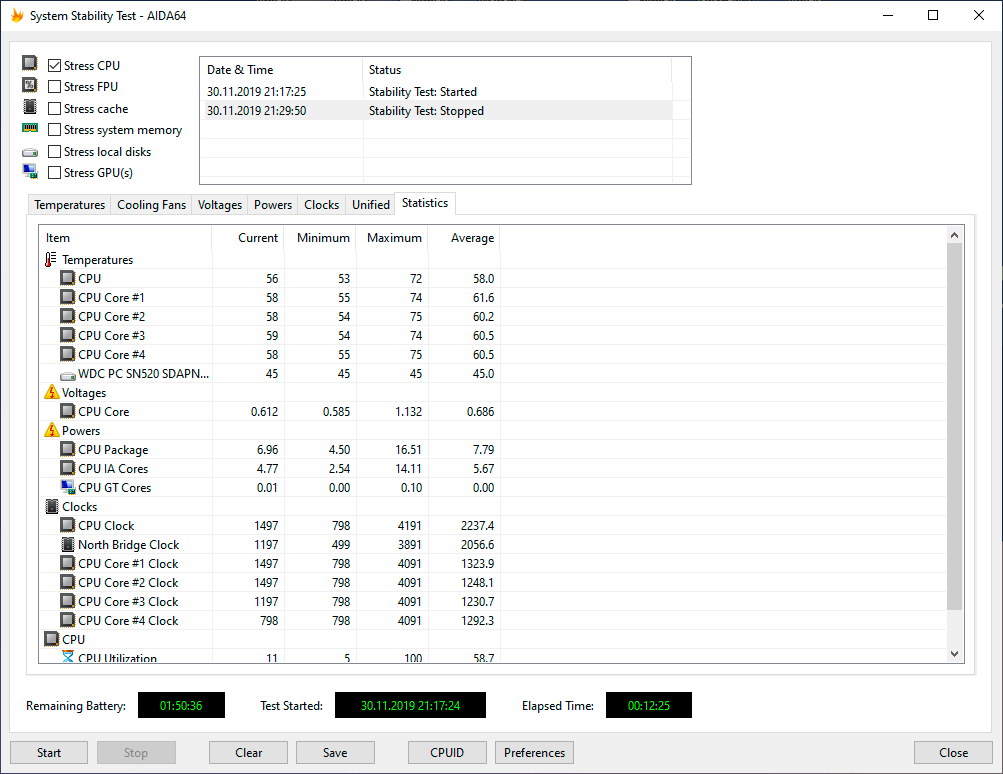Switch to the Temperatures tab
The height and width of the screenshot is (774, 1003).
[70, 205]
